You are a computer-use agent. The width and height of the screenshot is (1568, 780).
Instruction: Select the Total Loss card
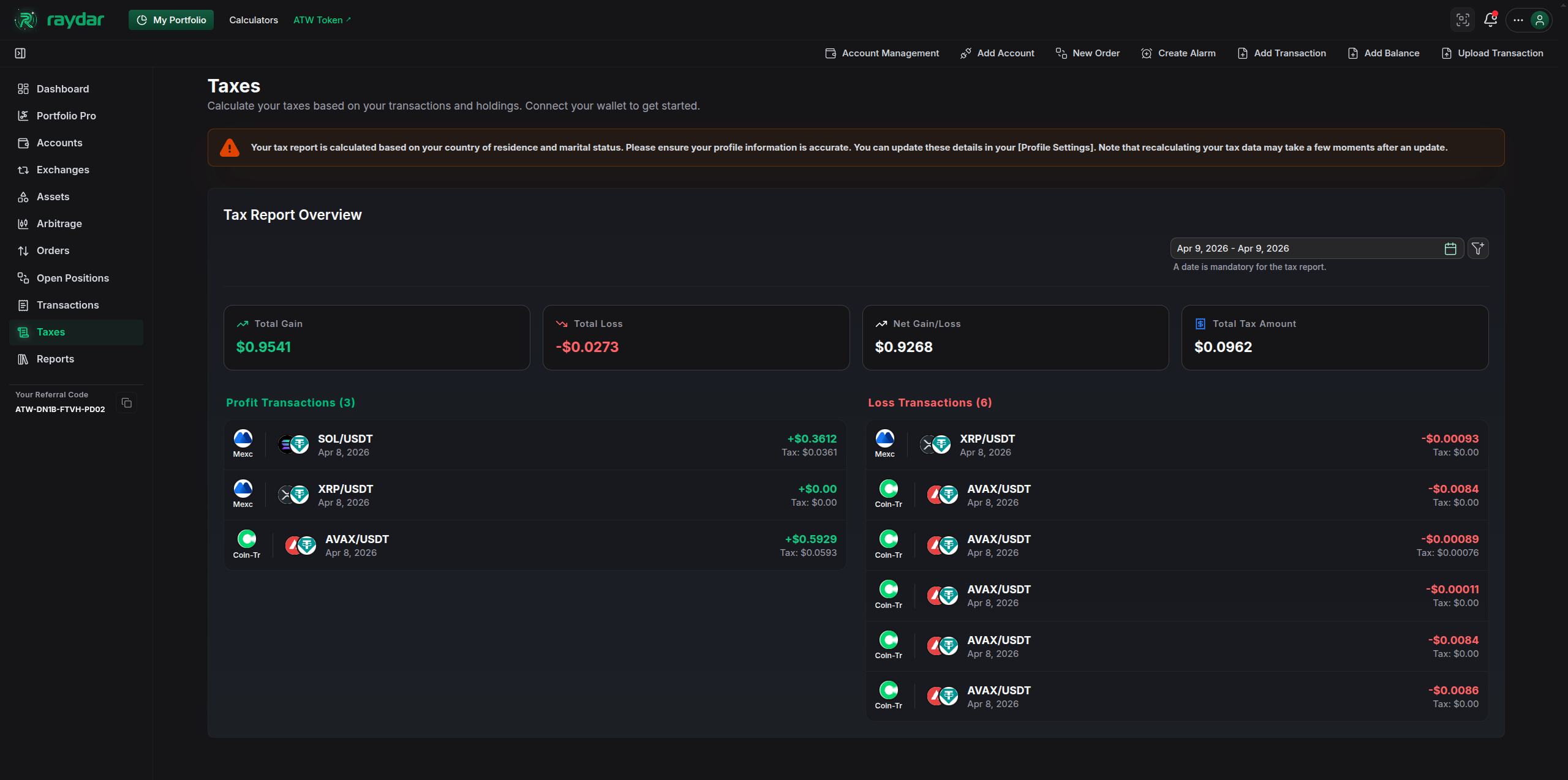pyautogui.click(x=696, y=337)
